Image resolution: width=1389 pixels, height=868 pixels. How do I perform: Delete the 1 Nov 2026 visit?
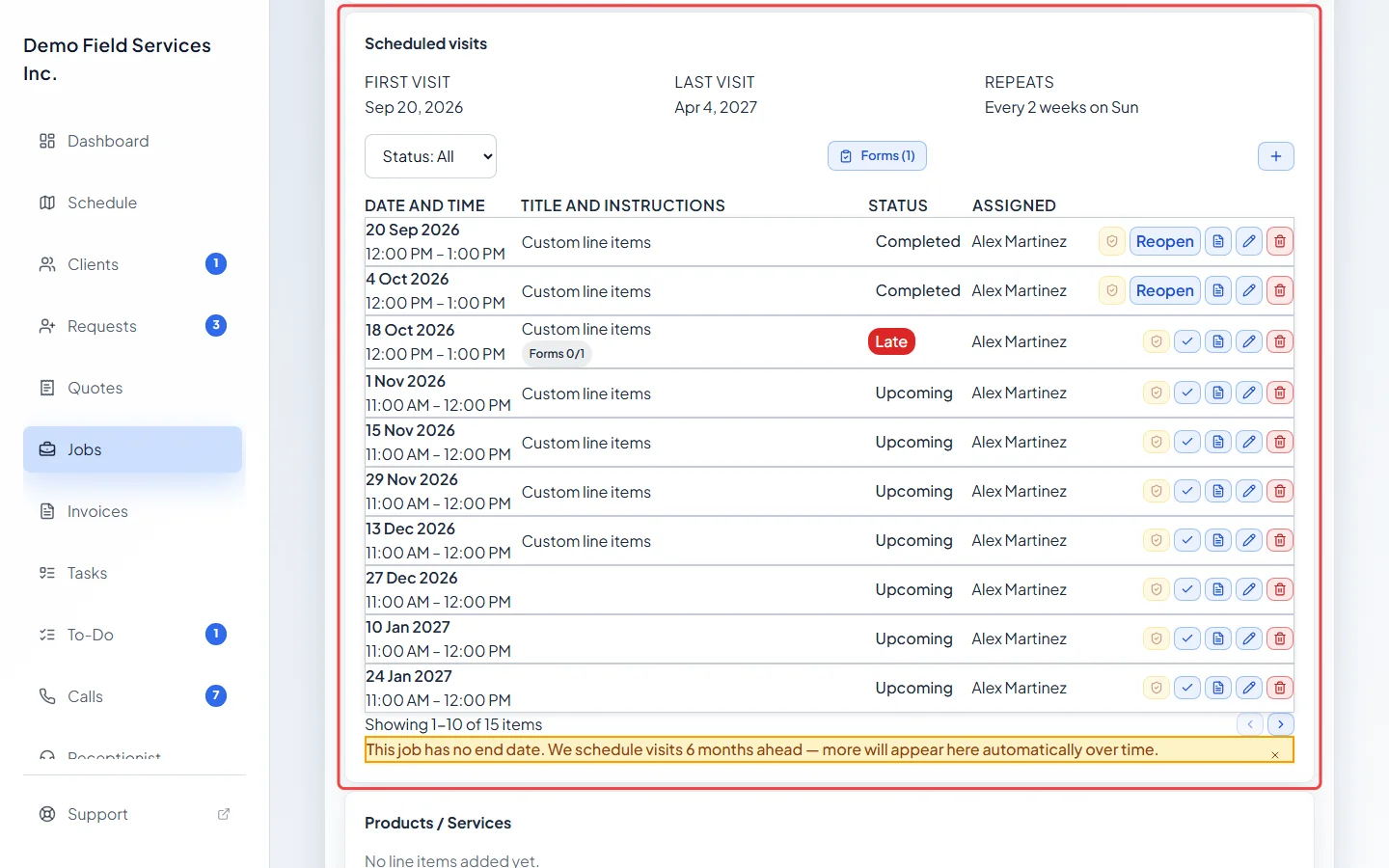(1280, 393)
